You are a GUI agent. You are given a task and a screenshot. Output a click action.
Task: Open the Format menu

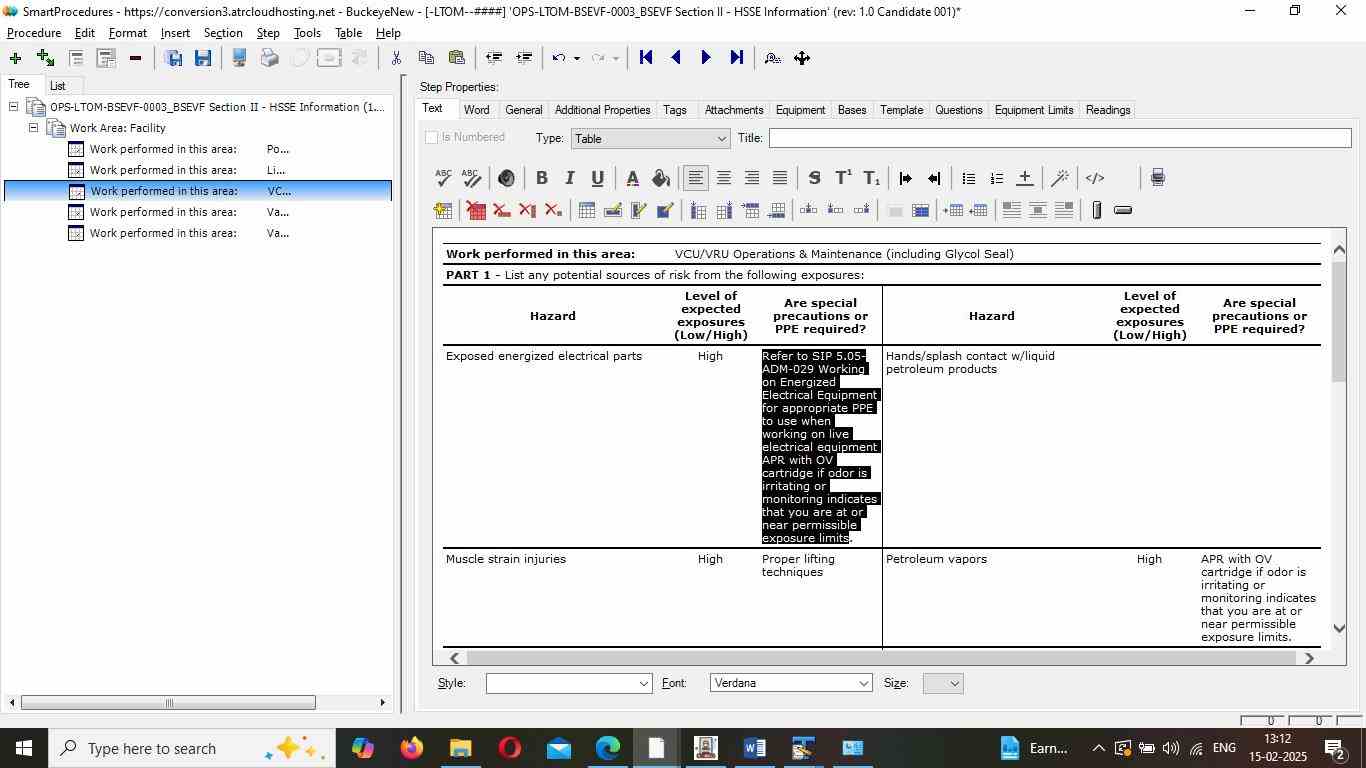click(x=128, y=33)
